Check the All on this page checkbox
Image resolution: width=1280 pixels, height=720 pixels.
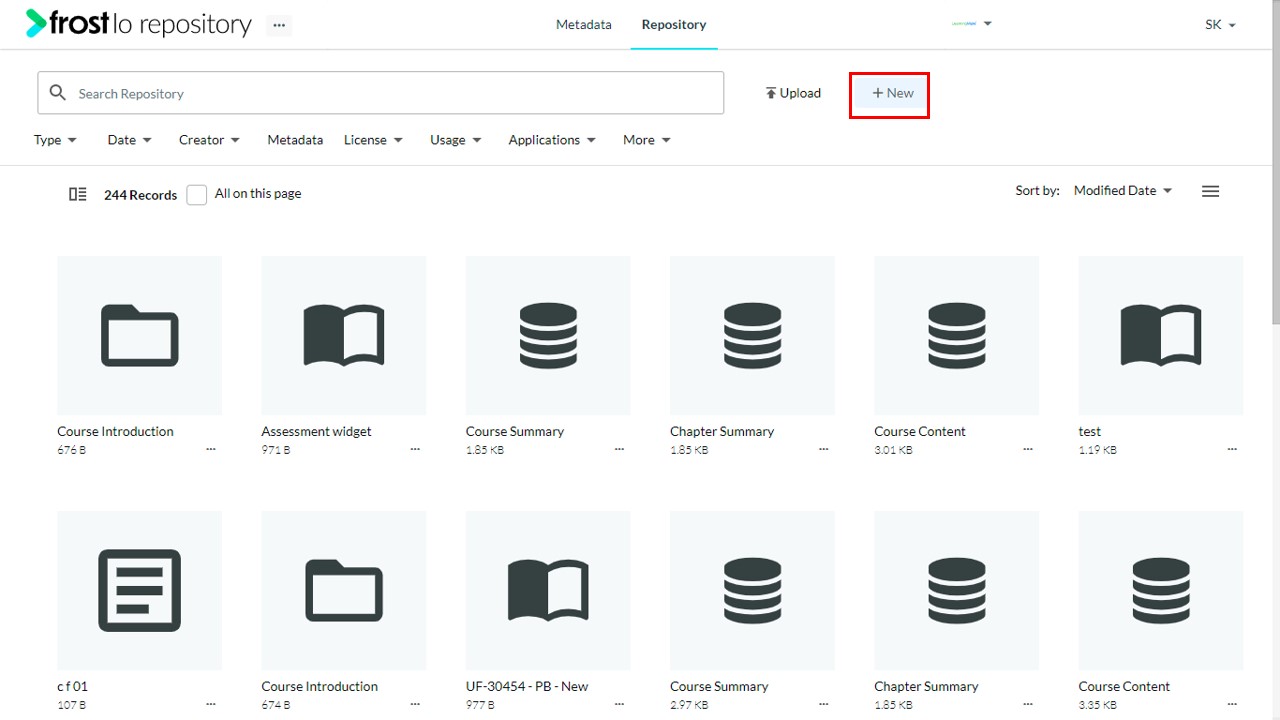coord(197,194)
